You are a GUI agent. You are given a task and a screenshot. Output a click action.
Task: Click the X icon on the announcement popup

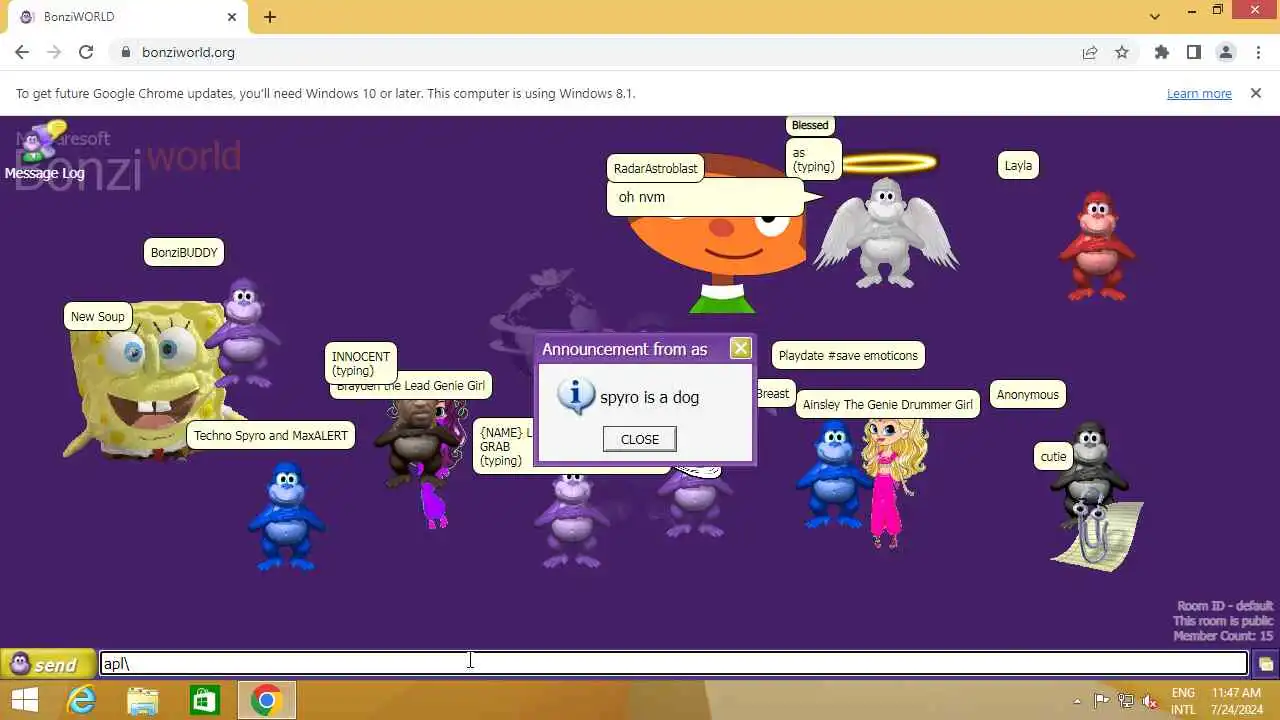740,348
